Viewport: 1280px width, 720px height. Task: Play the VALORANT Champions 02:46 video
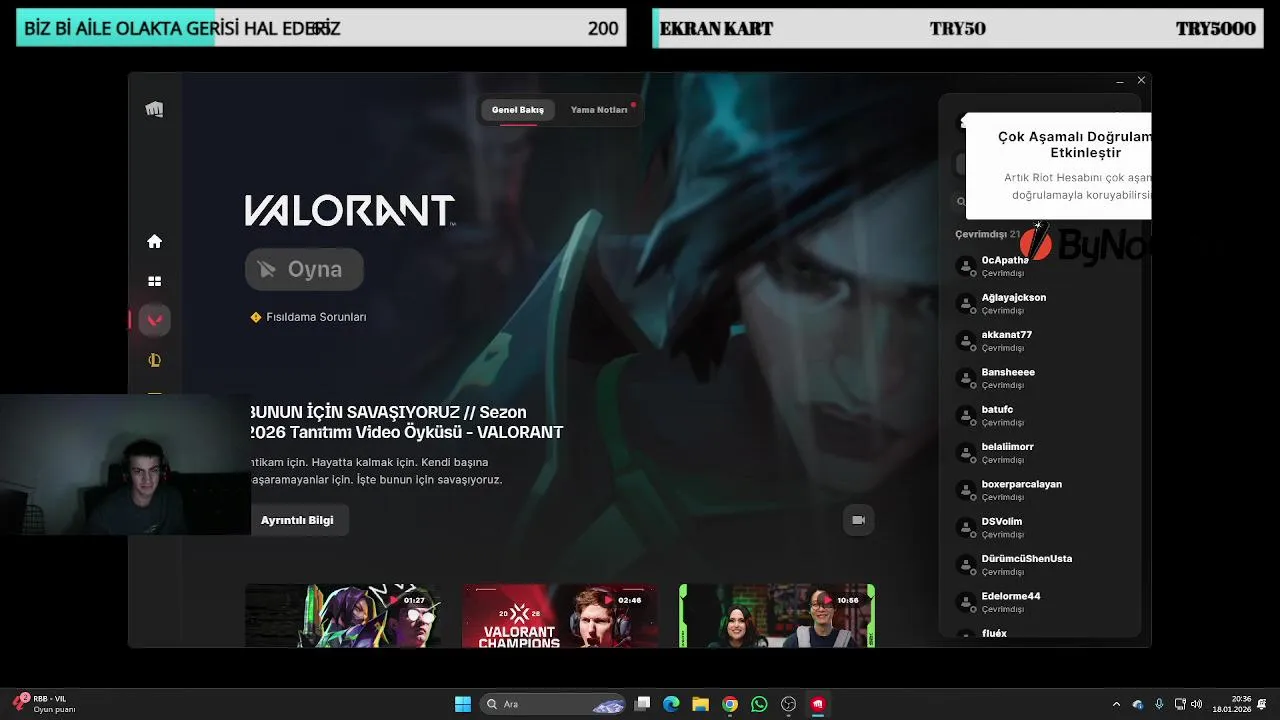[x=560, y=616]
